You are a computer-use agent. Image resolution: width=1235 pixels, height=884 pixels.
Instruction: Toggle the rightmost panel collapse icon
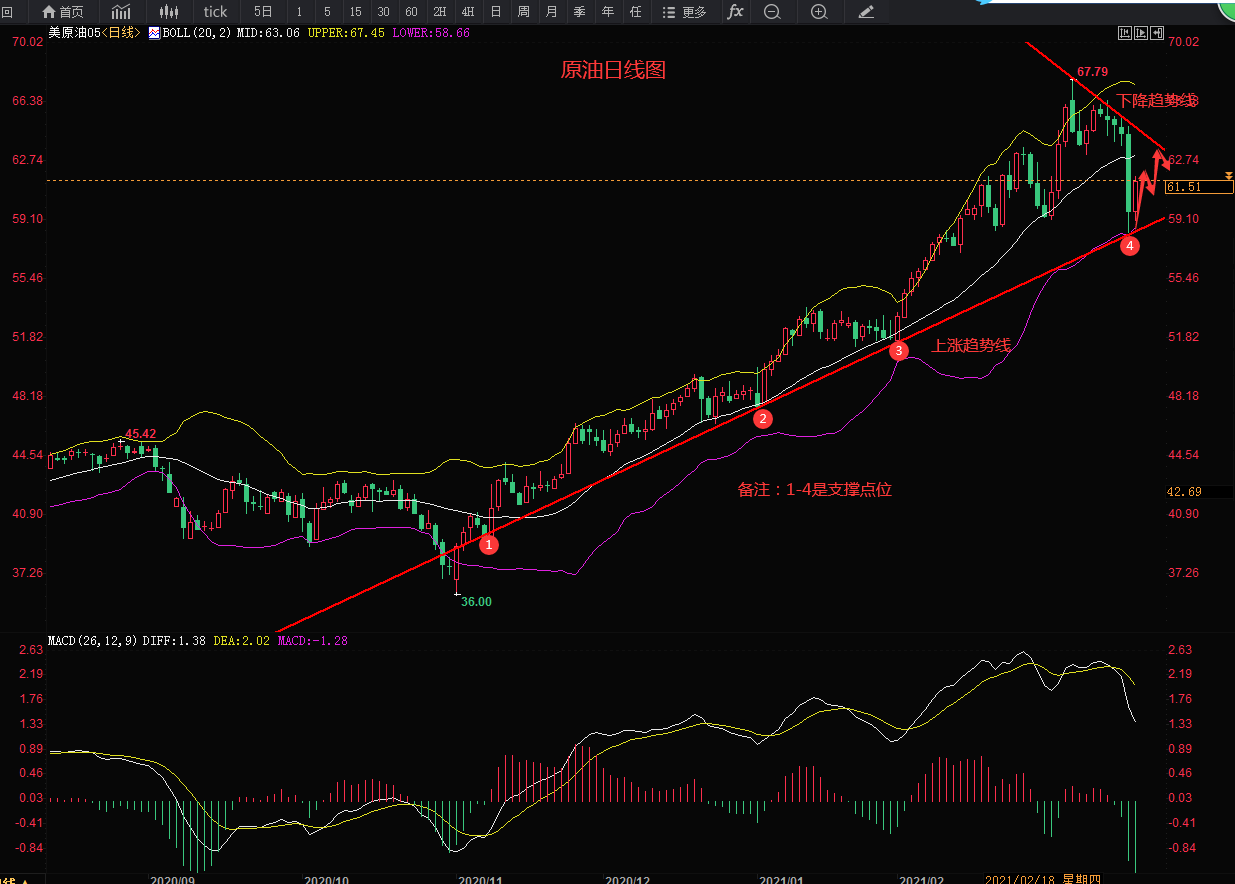coord(1158,33)
